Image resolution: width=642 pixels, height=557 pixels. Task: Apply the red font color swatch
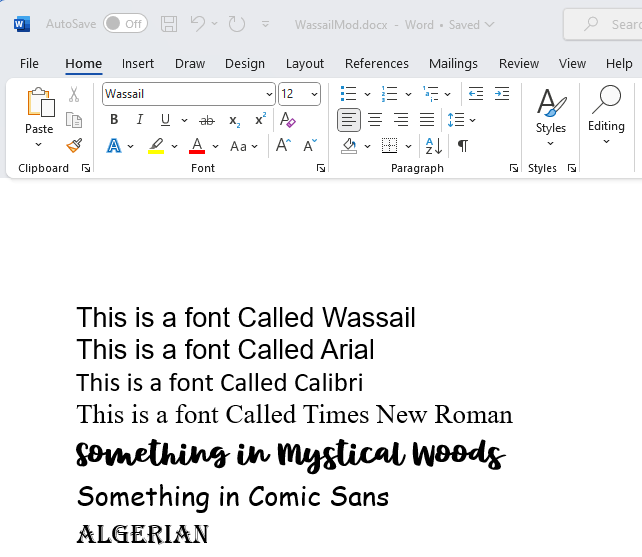[x=197, y=146]
